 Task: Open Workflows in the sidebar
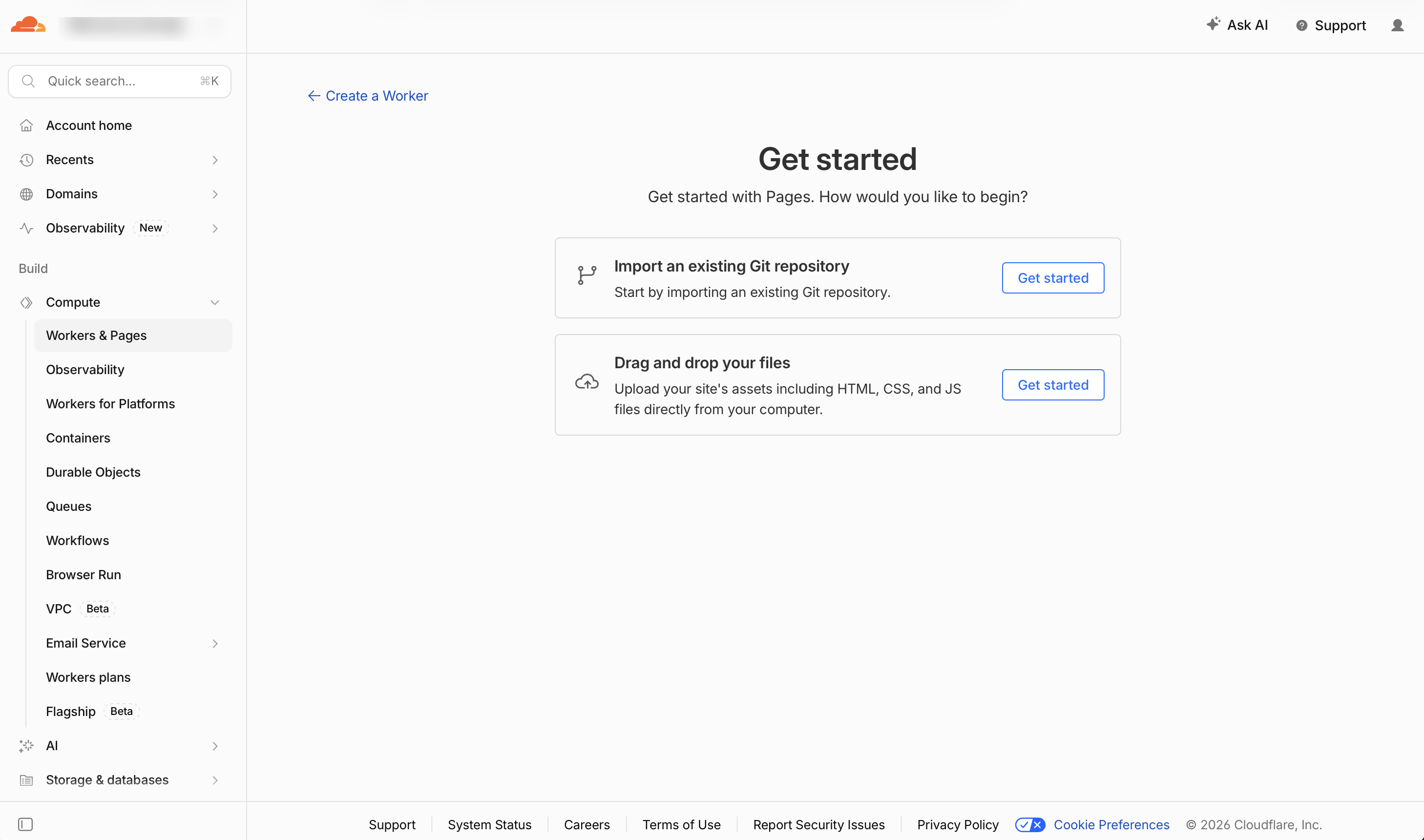78,541
